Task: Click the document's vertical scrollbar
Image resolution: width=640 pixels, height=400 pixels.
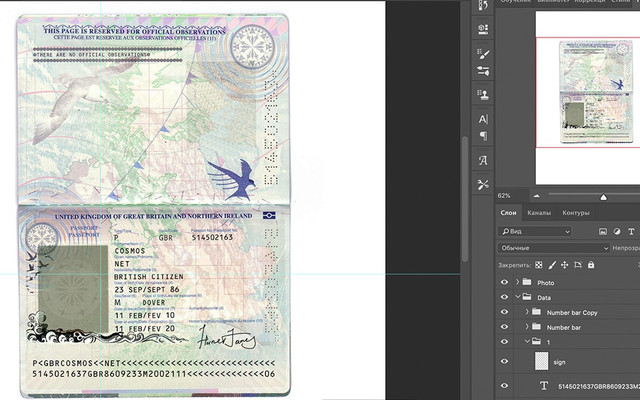Action: (x=464, y=200)
